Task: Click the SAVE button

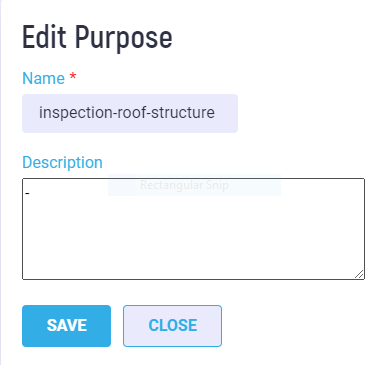Action: [66, 326]
